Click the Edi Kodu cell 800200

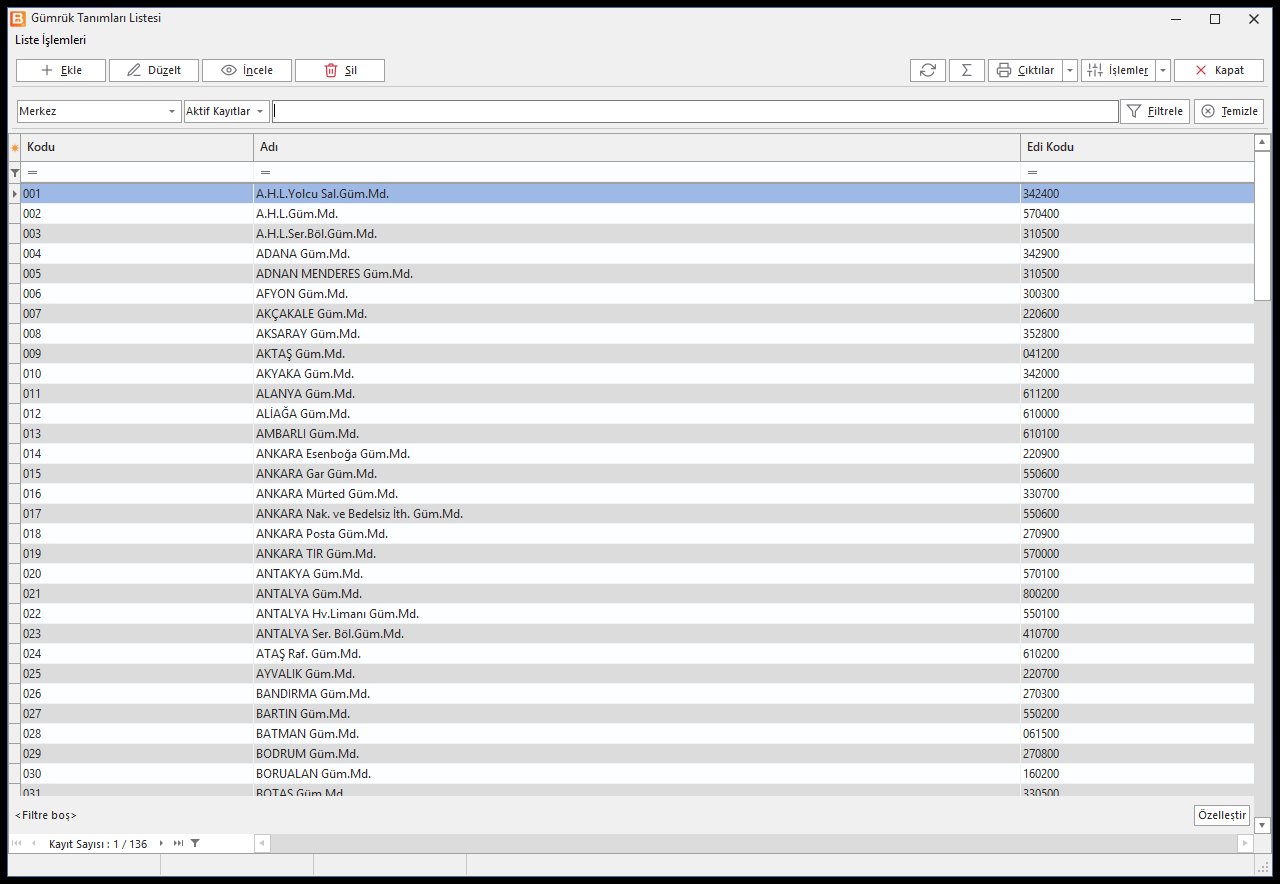[x=1137, y=594]
